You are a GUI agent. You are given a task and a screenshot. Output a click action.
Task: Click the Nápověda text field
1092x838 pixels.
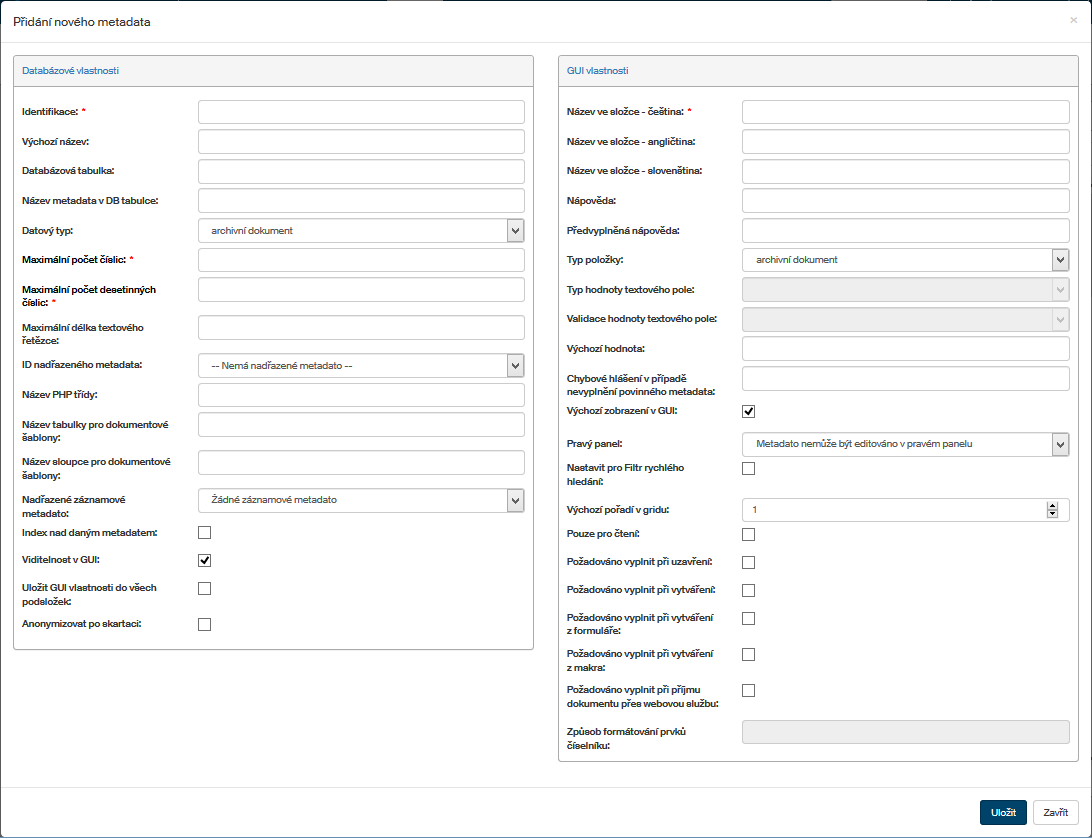pyautogui.click(x=905, y=201)
